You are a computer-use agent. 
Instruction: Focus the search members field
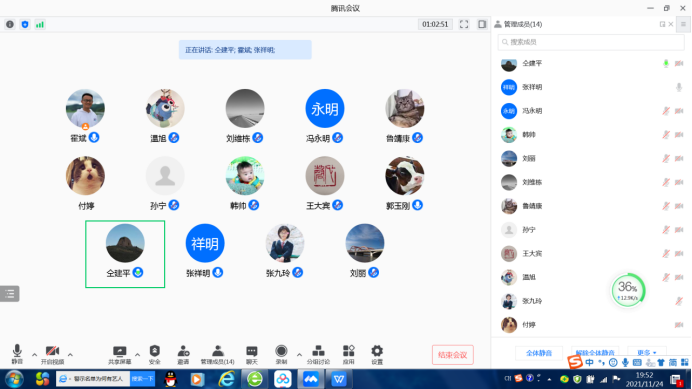click(x=591, y=42)
